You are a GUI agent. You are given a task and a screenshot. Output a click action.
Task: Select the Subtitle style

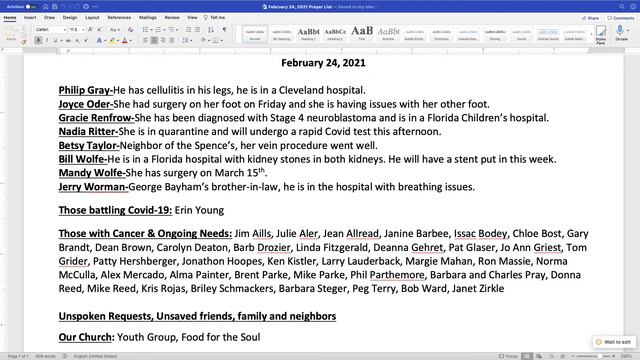click(388, 34)
